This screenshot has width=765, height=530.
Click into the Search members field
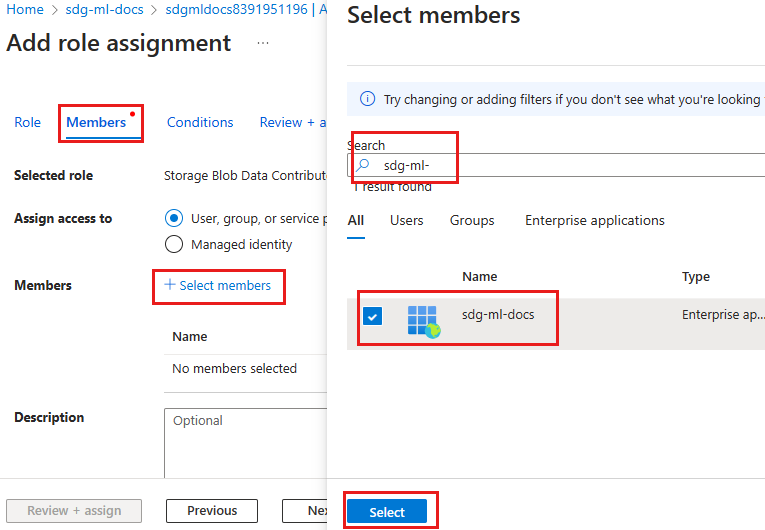coord(560,165)
